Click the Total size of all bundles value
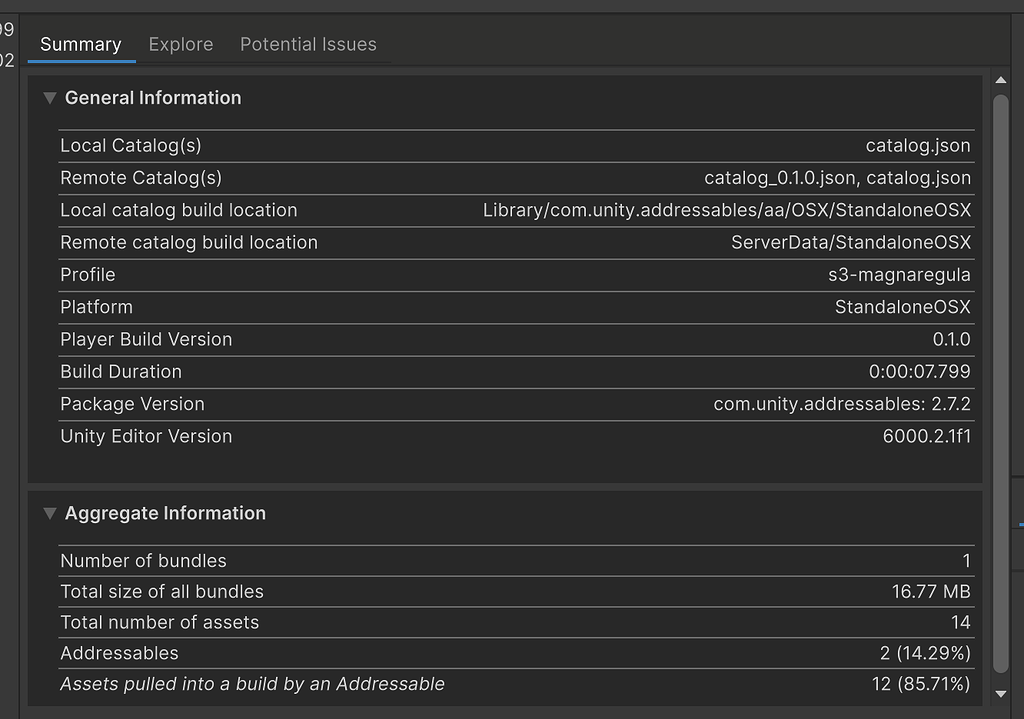 tap(931, 591)
